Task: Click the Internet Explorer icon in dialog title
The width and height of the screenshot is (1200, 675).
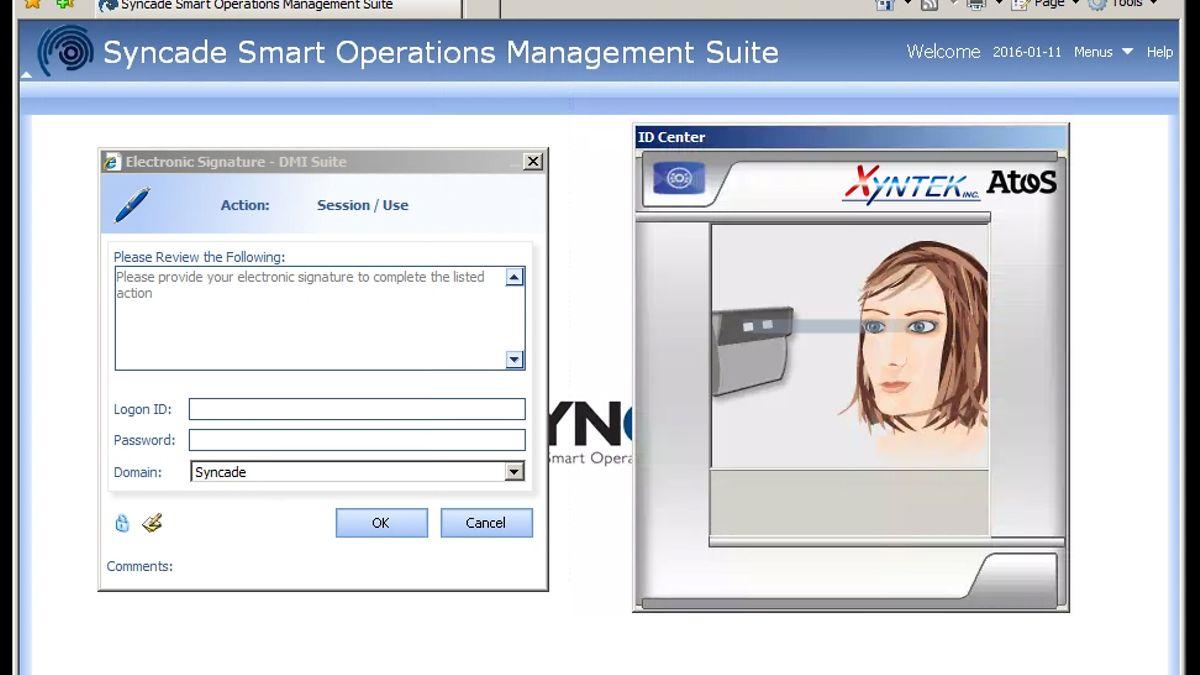Action: click(x=112, y=162)
